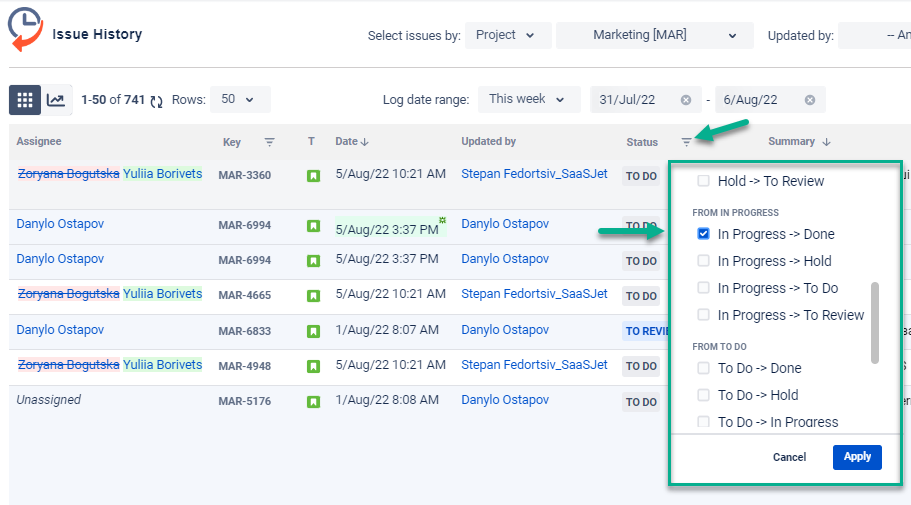
Task: Click the issue type icon for MAR-4948
Action: click(x=313, y=367)
